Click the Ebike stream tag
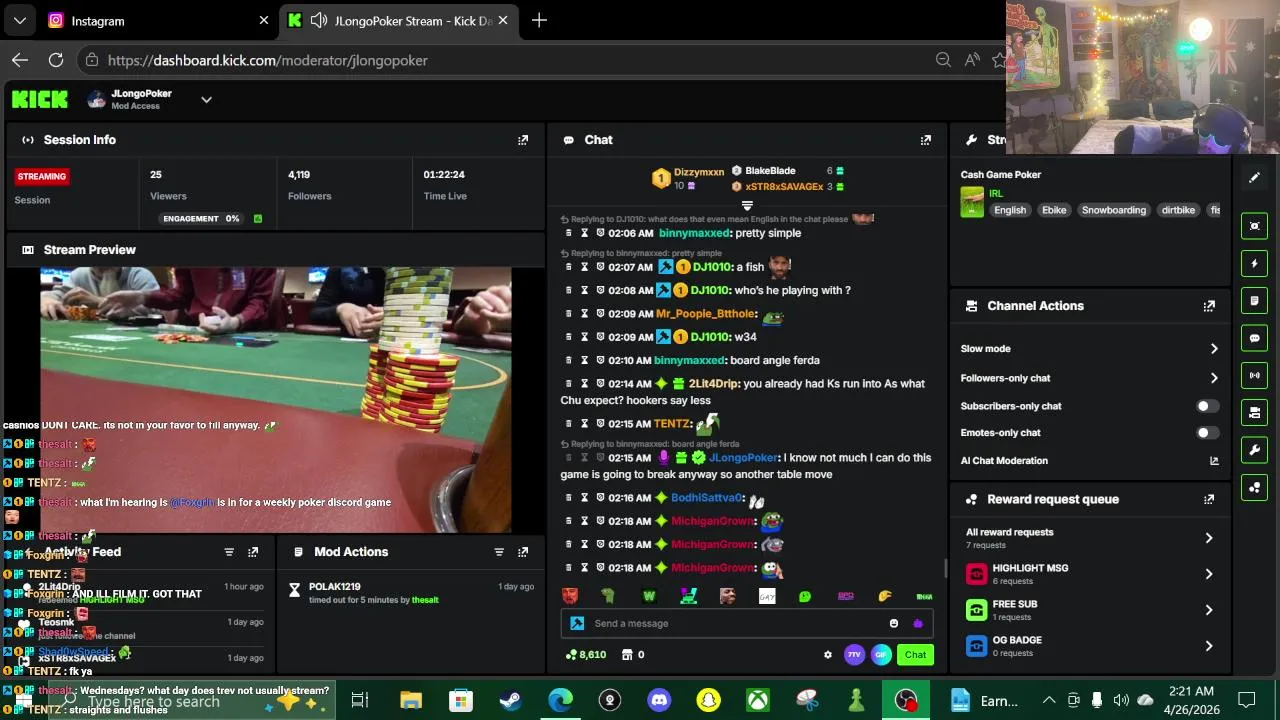 click(x=1054, y=210)
